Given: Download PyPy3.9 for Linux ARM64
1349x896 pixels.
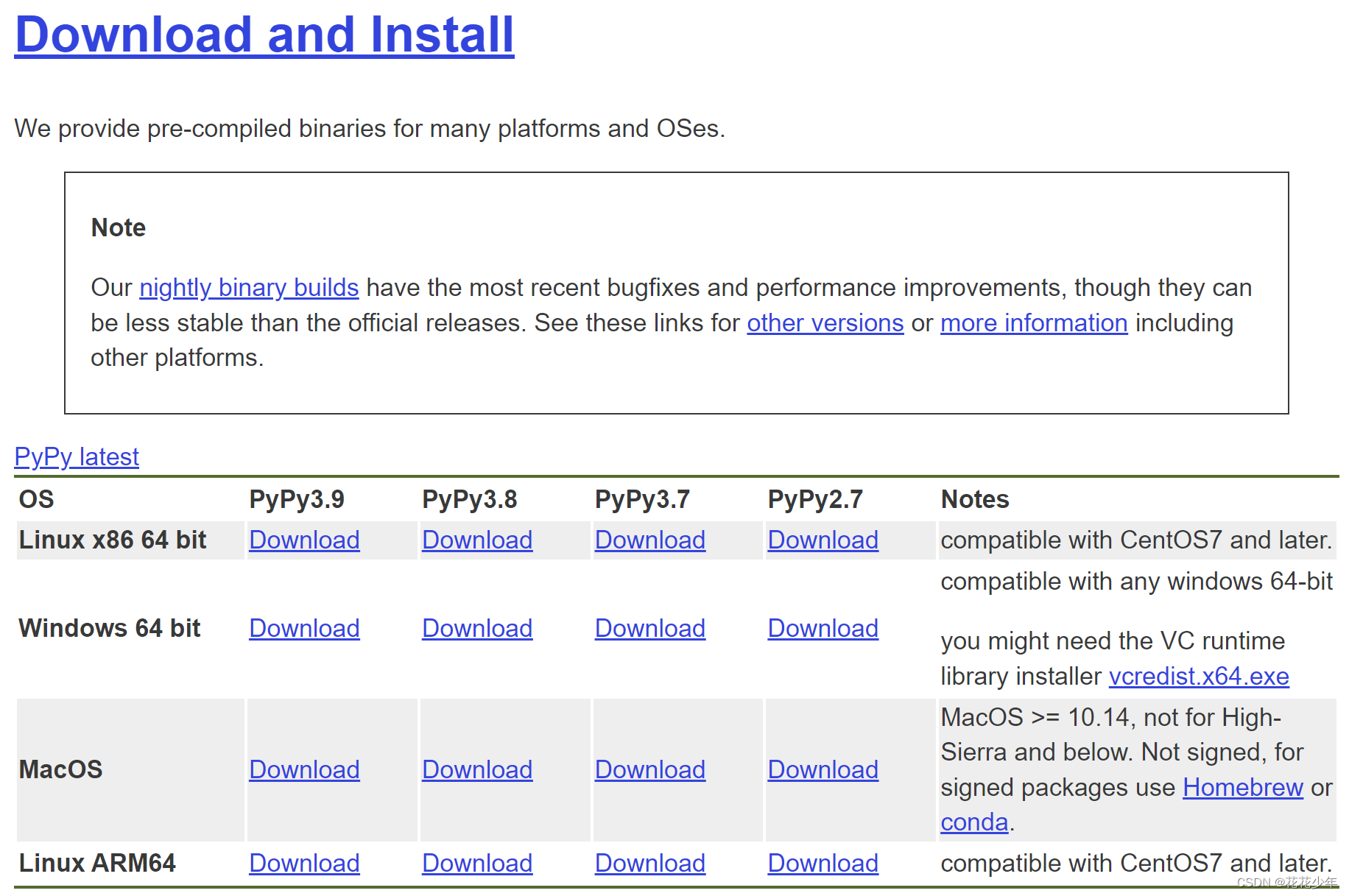Looking at the screenshot, I should 304,863.
